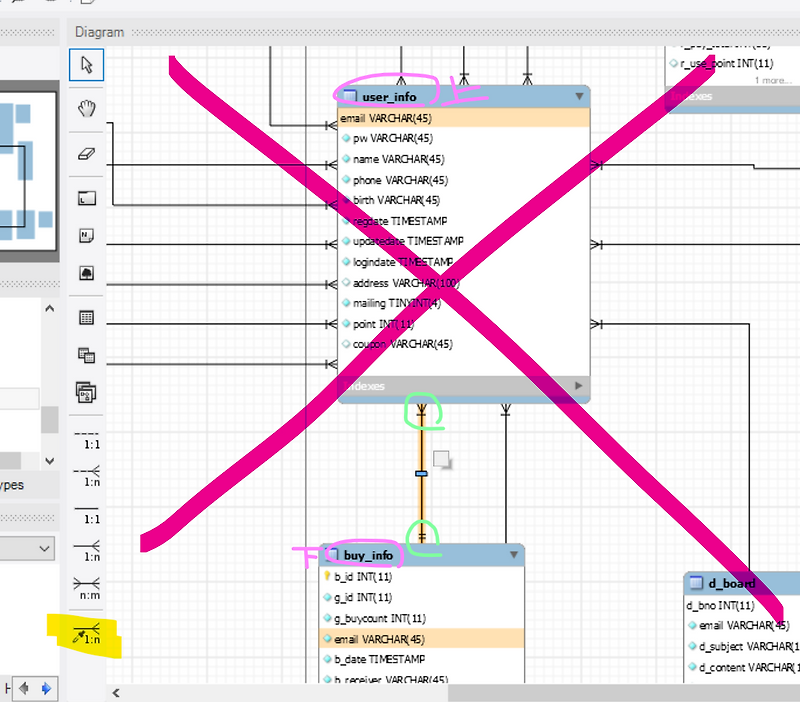Select the standard mouse pointer tool
The height and width of the screenshot is (702, 800).
(x=86, y=65)
